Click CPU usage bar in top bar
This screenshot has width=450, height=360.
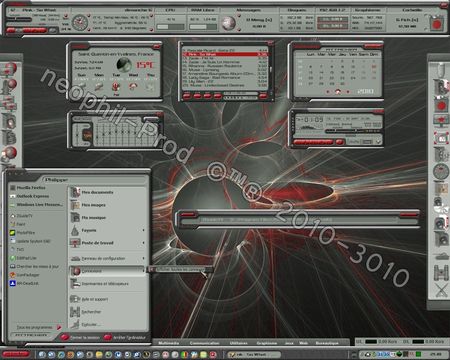170,27
